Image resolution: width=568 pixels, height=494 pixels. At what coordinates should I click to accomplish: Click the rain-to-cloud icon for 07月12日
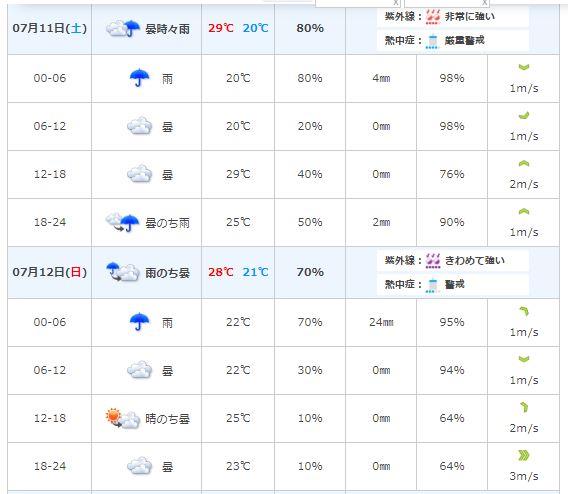(122, 272)
